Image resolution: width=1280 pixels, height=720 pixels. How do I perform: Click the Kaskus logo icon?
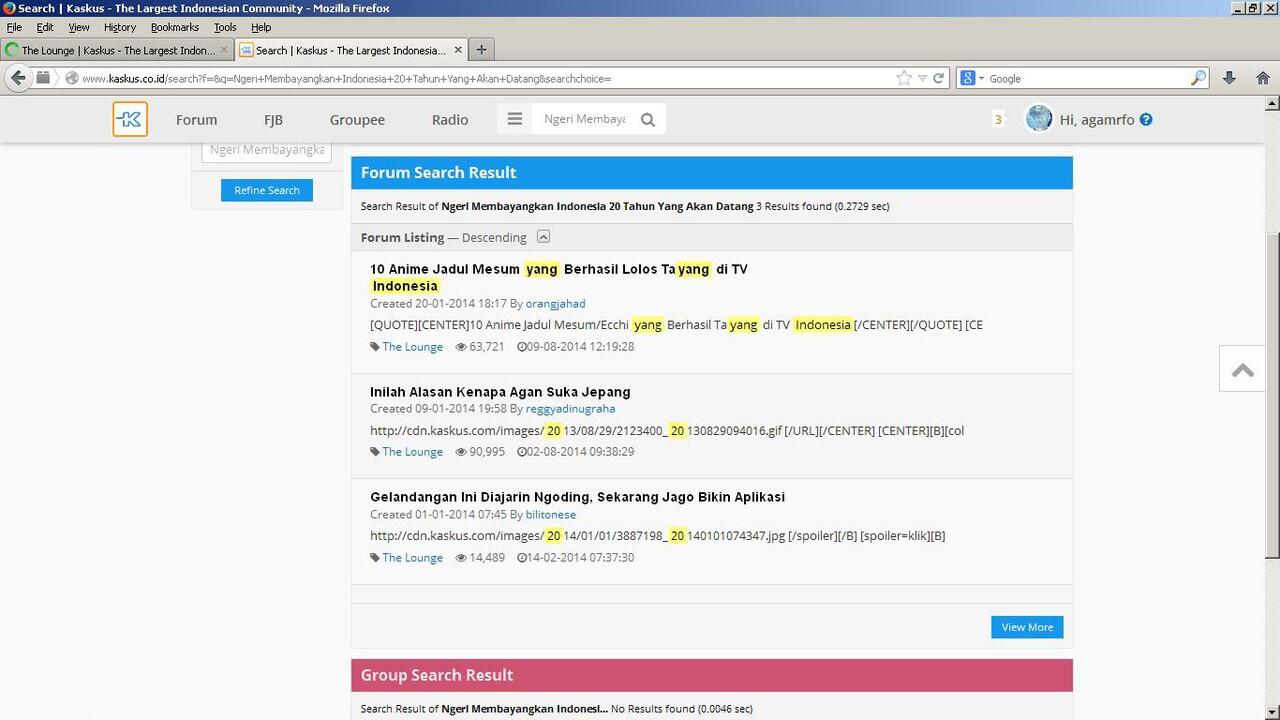[x=130, y=119]
